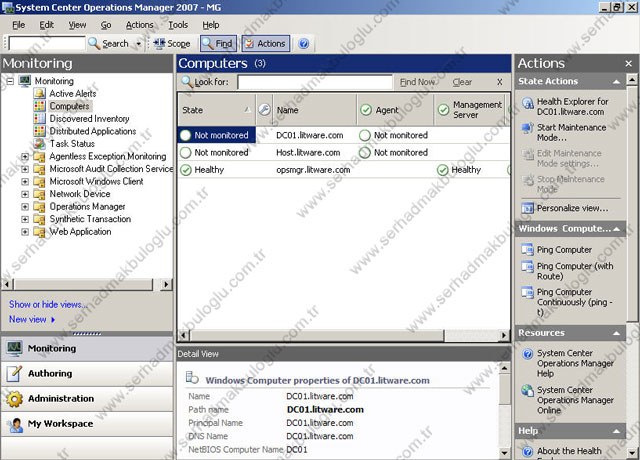Click About the Health help icon

(527, 451)
